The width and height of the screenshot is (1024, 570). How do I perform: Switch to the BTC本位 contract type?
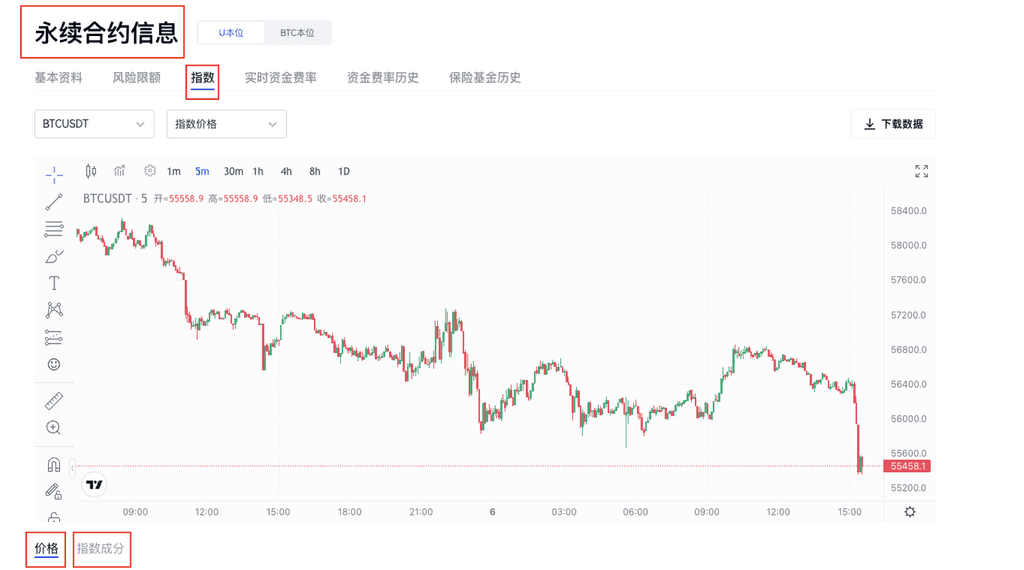pos(297,33)
